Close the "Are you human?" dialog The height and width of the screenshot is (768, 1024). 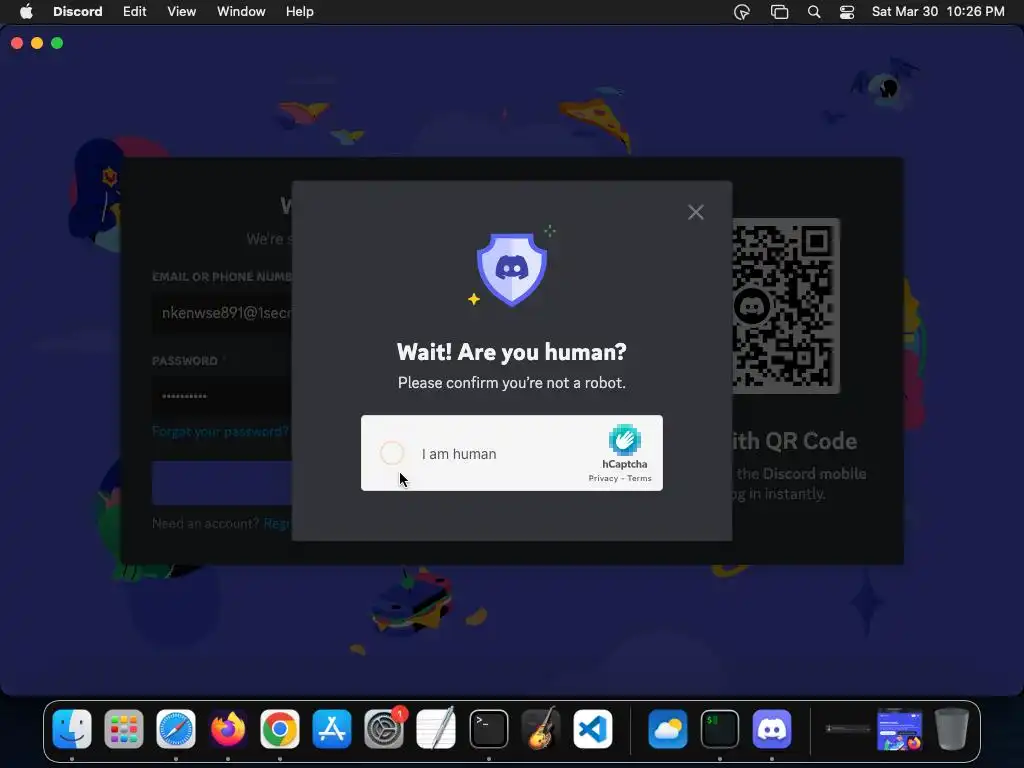[696, 212]
